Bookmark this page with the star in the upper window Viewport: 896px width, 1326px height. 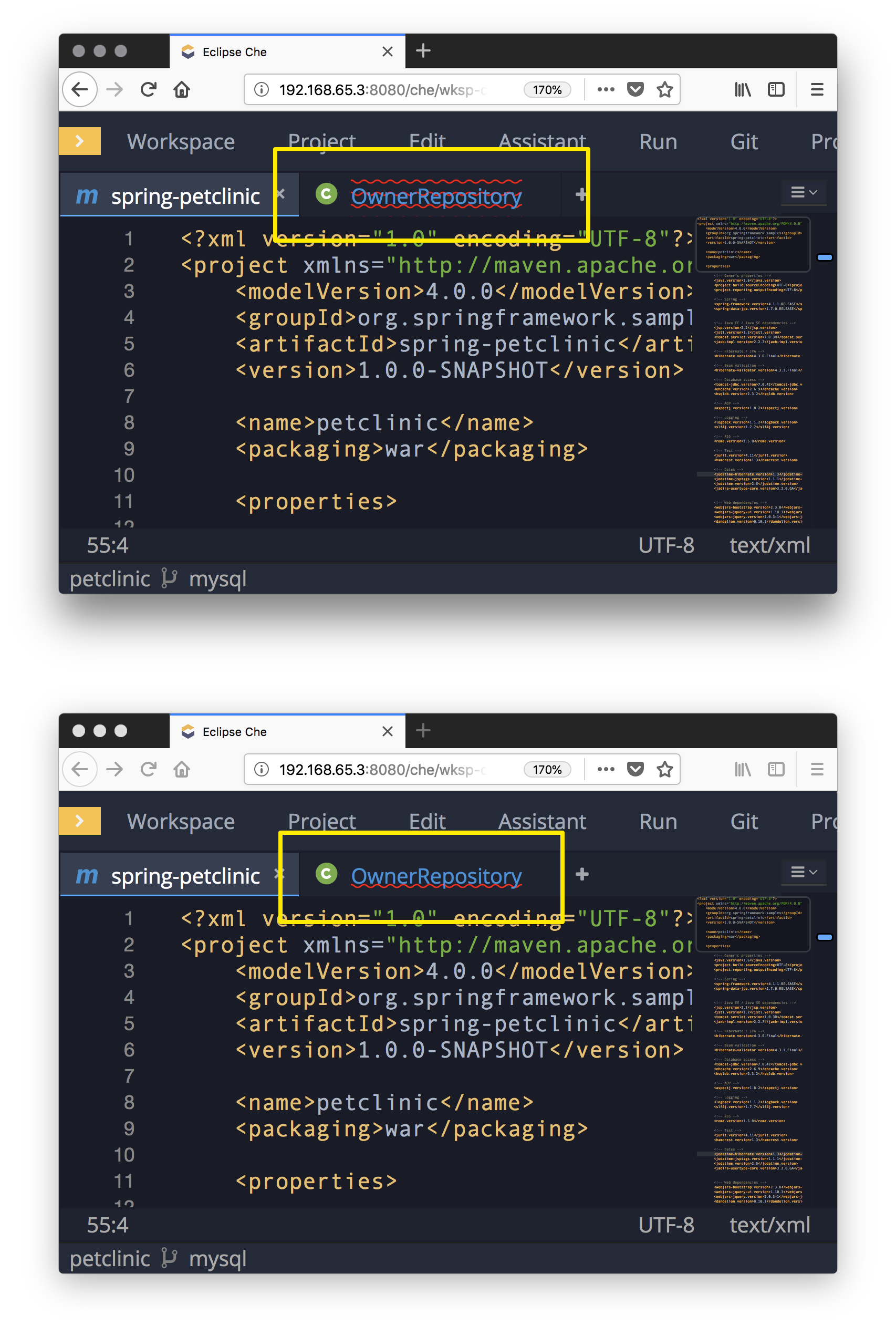(x=665, y=90)
